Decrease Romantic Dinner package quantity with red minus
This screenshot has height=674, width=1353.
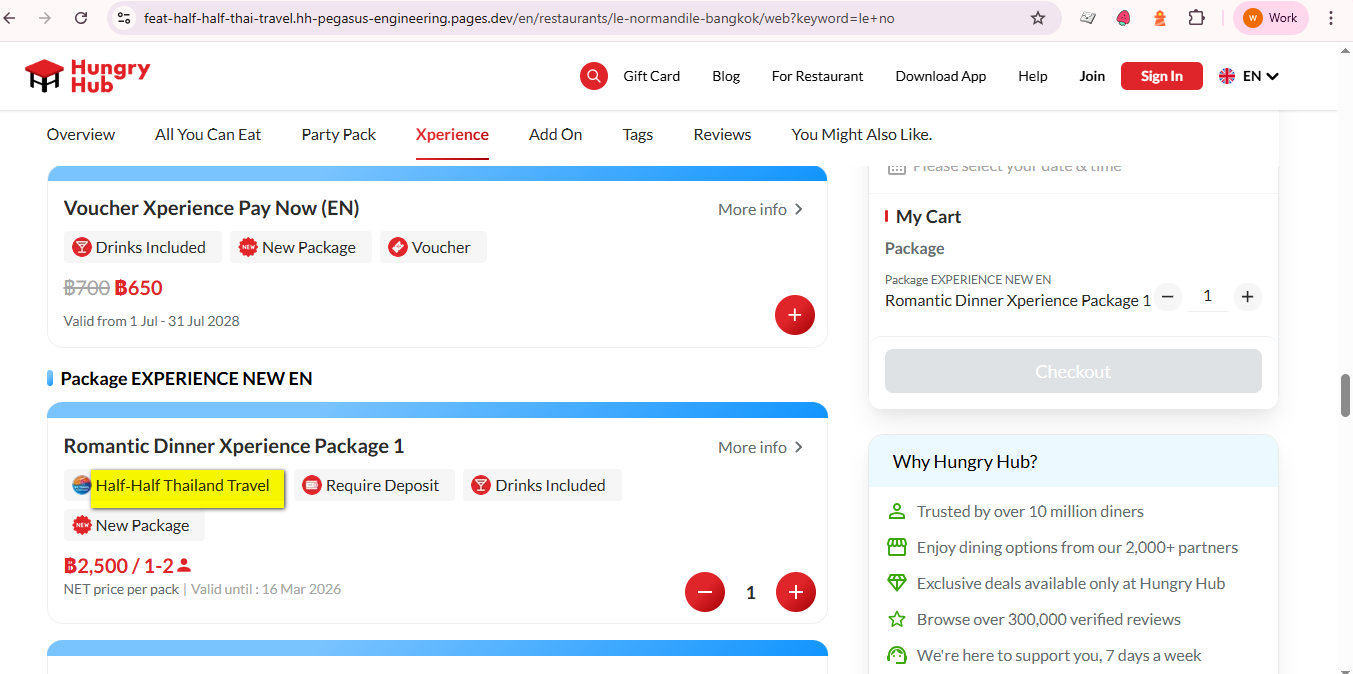click(x=704, y=592)
